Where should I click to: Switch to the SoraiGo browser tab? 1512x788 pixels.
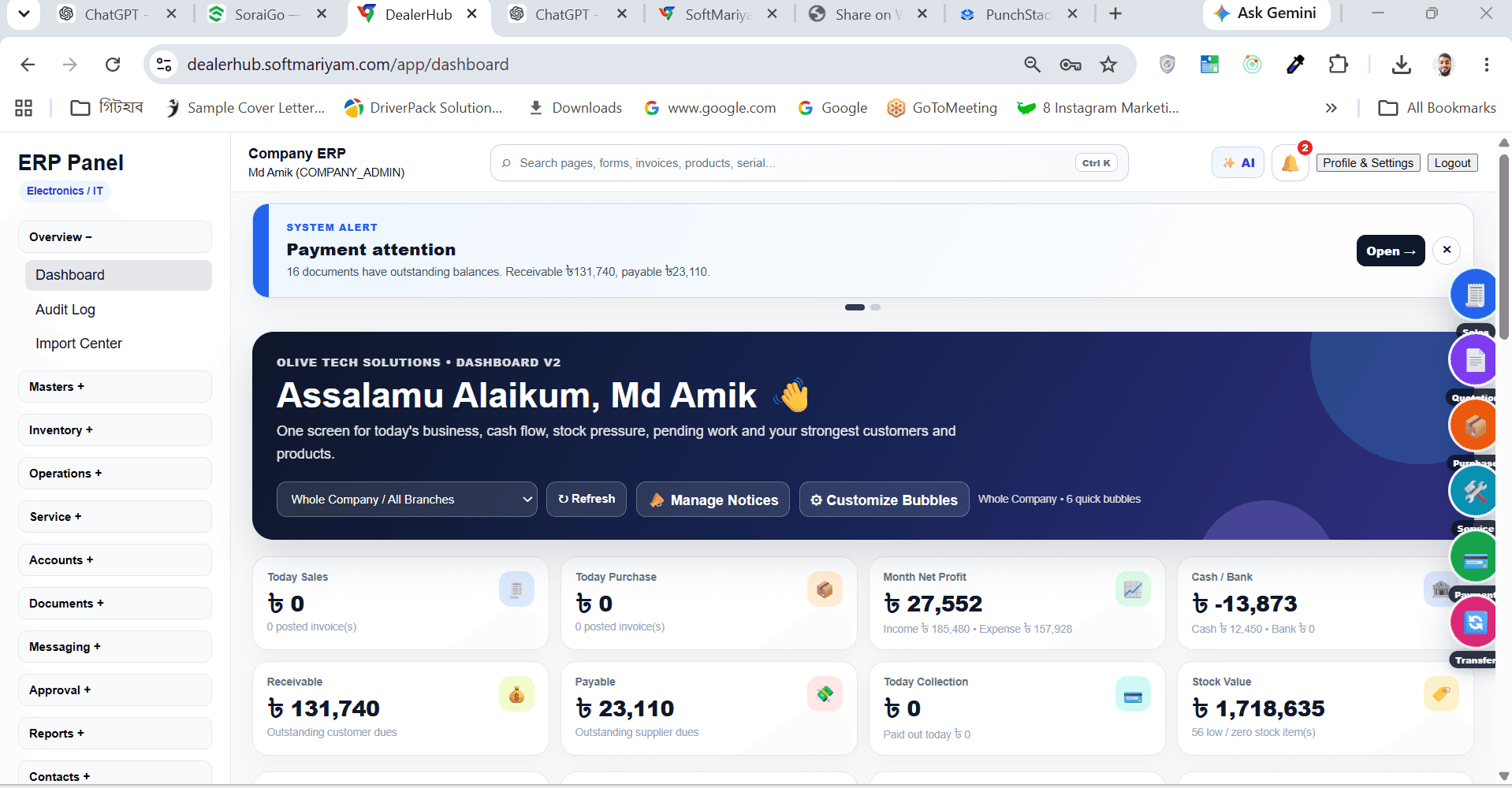268,14
